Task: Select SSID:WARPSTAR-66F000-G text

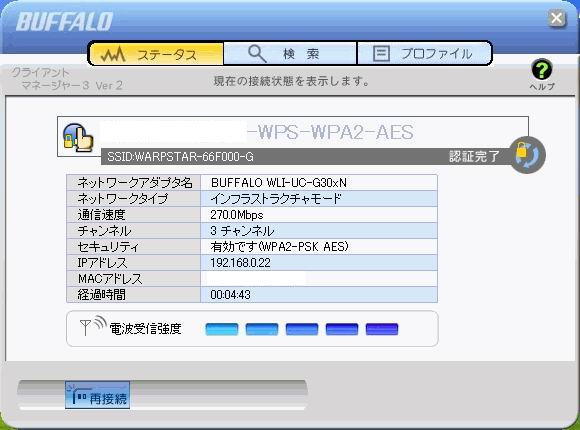Action: (181, 157)
